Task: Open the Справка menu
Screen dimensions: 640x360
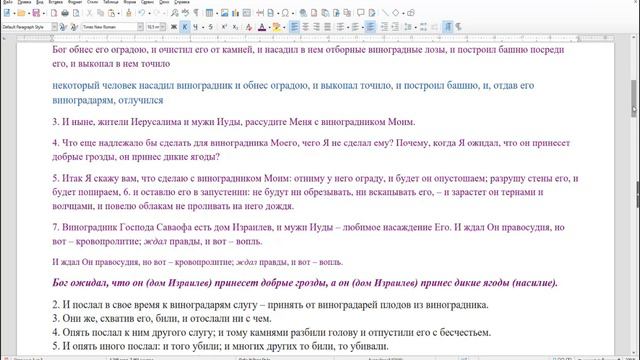Action: click(x=182, y=2)
